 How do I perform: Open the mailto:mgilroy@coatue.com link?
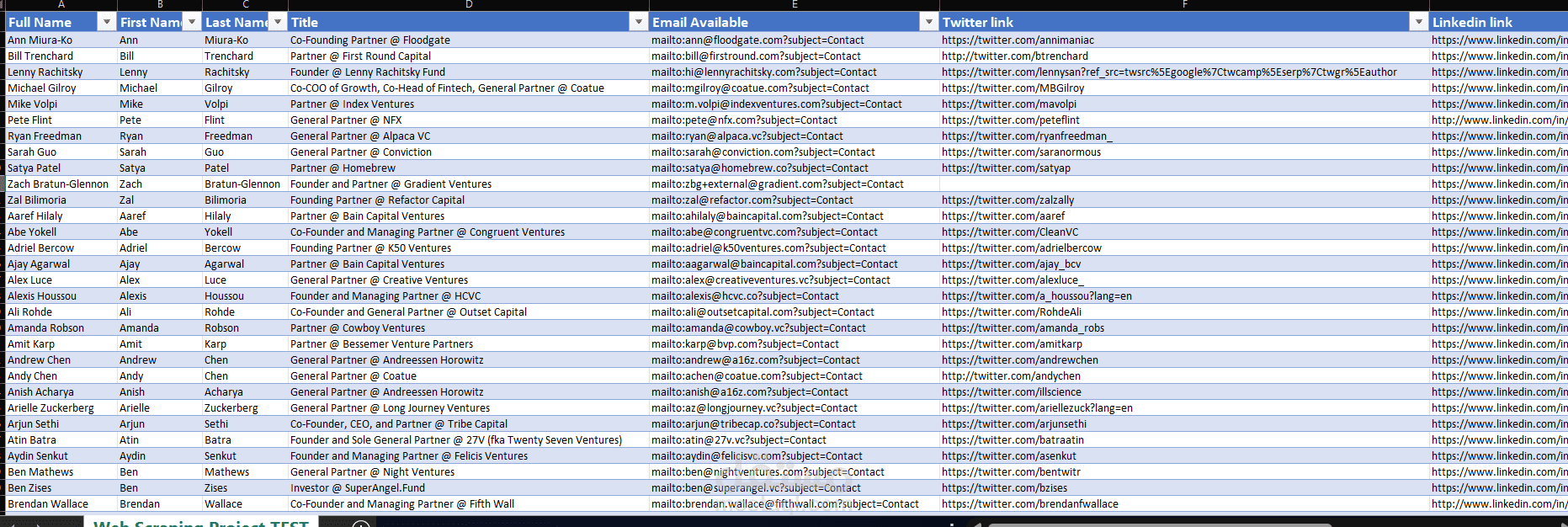click(x=760, y=88)
